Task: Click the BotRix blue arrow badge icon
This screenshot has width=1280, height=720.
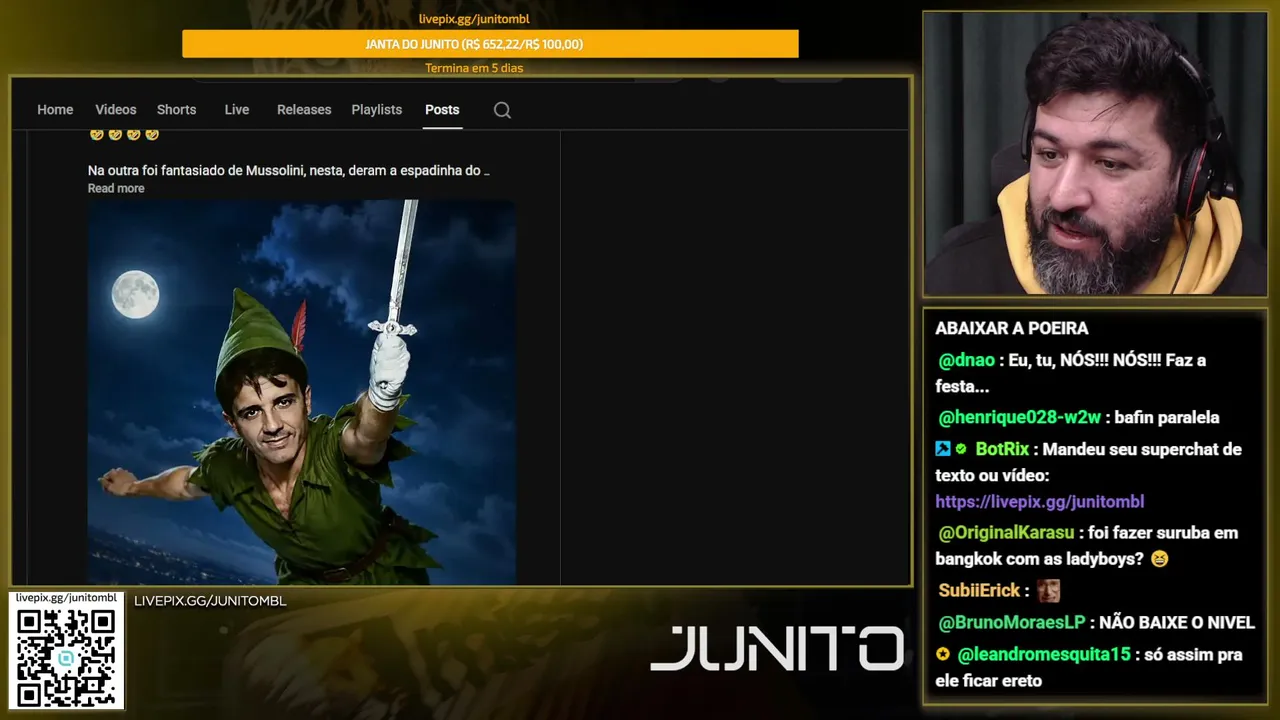Action: [943, 449]
